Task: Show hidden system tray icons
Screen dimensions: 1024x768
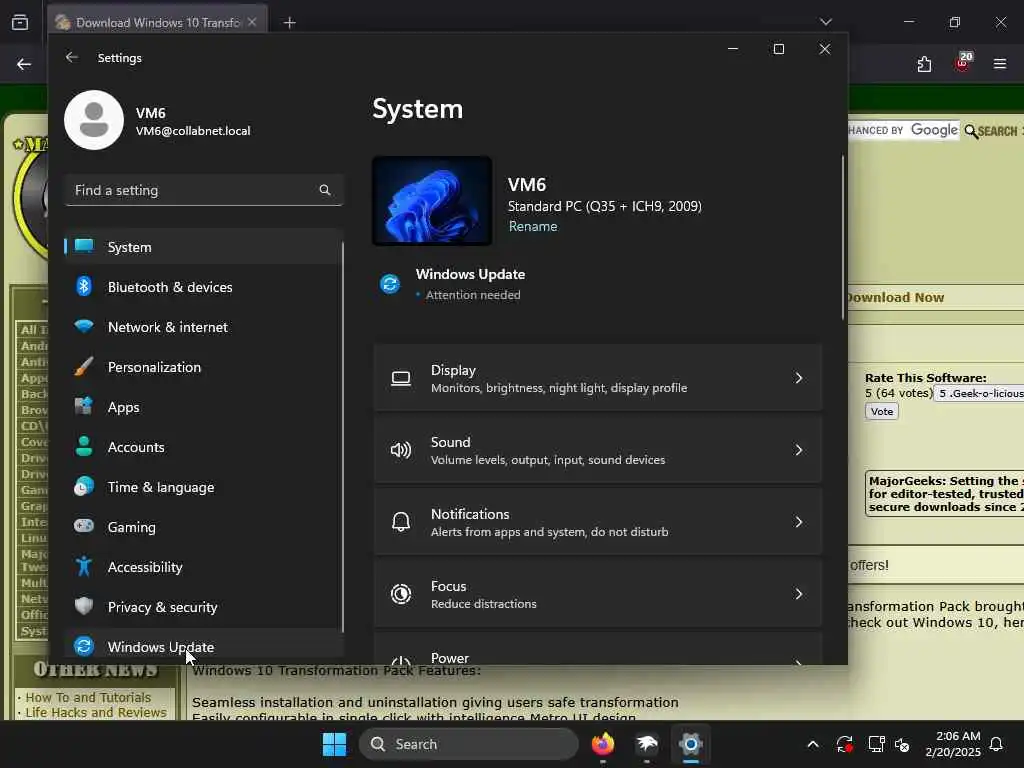Action: (813, 744)
